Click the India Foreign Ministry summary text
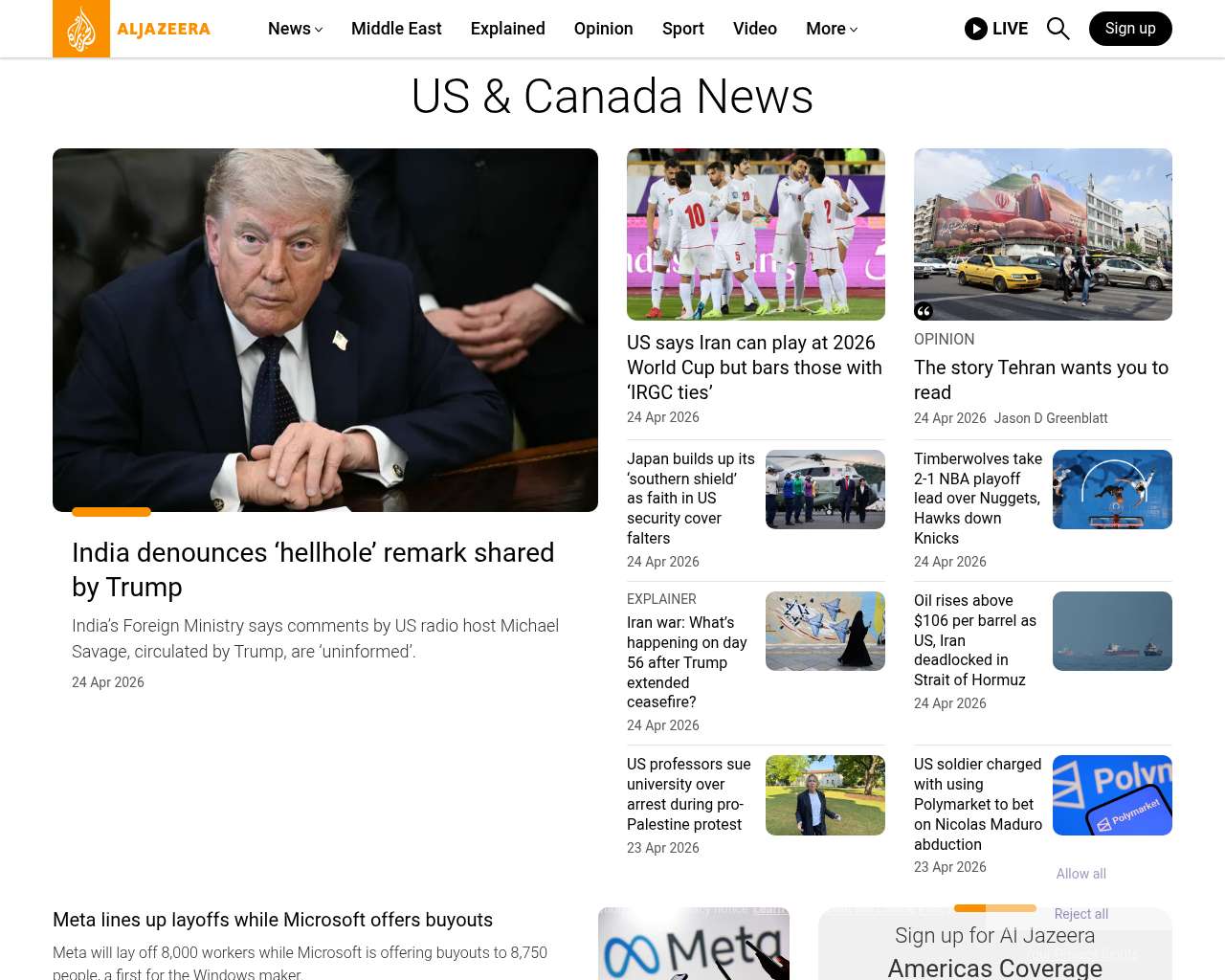Screen dimensions: 1225x980 pyautogui.click(x=316, y=638)
